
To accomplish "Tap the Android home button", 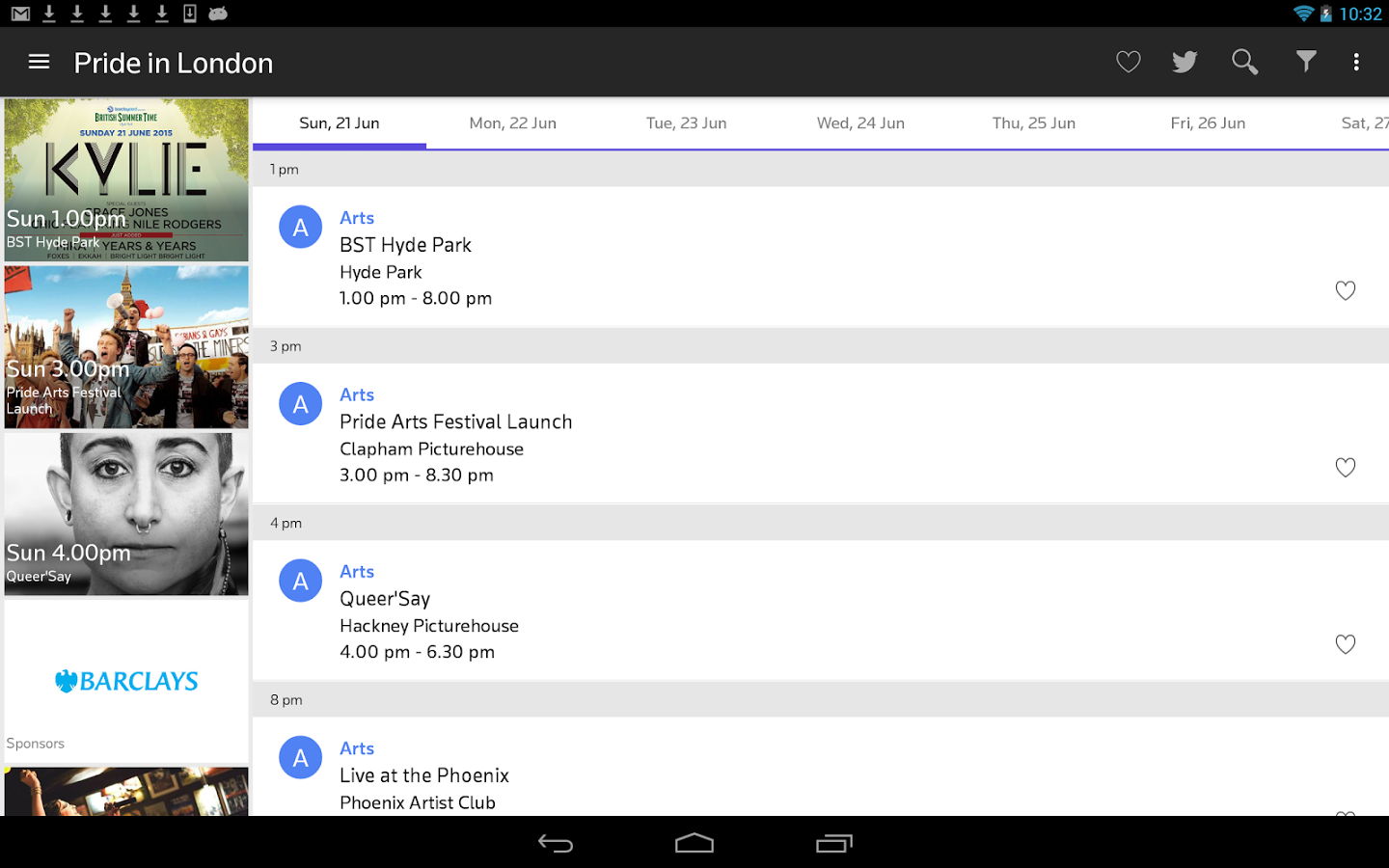I will (x=694, y=843).
